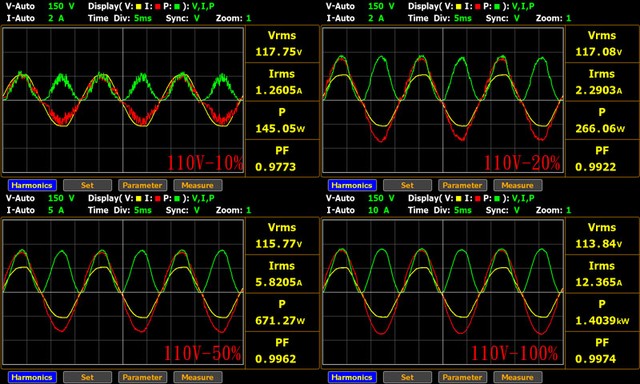Viewport: 640px width, 384px height.
Task: Click Measure under 110V-20% graph
Action: [518, 185]
